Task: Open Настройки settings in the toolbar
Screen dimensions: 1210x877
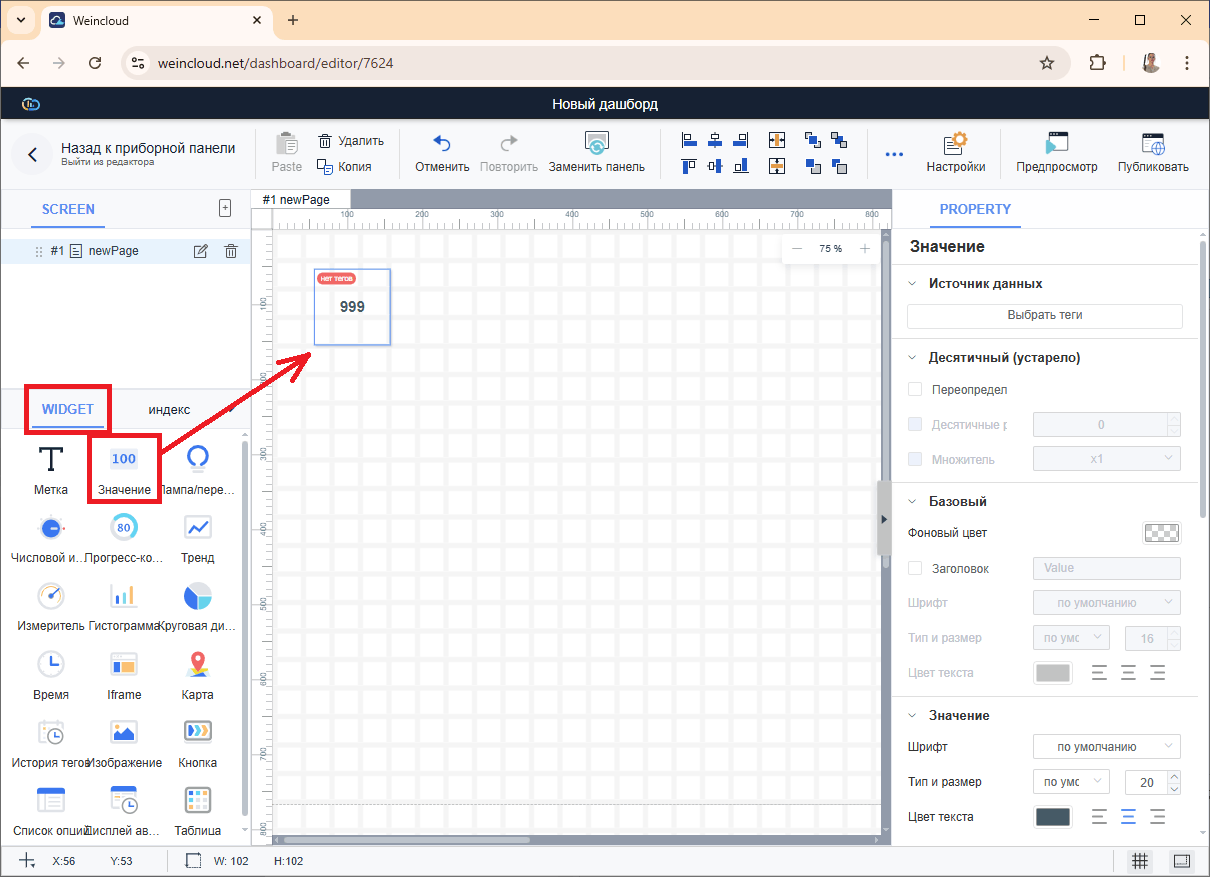Action: coord(955,153)
